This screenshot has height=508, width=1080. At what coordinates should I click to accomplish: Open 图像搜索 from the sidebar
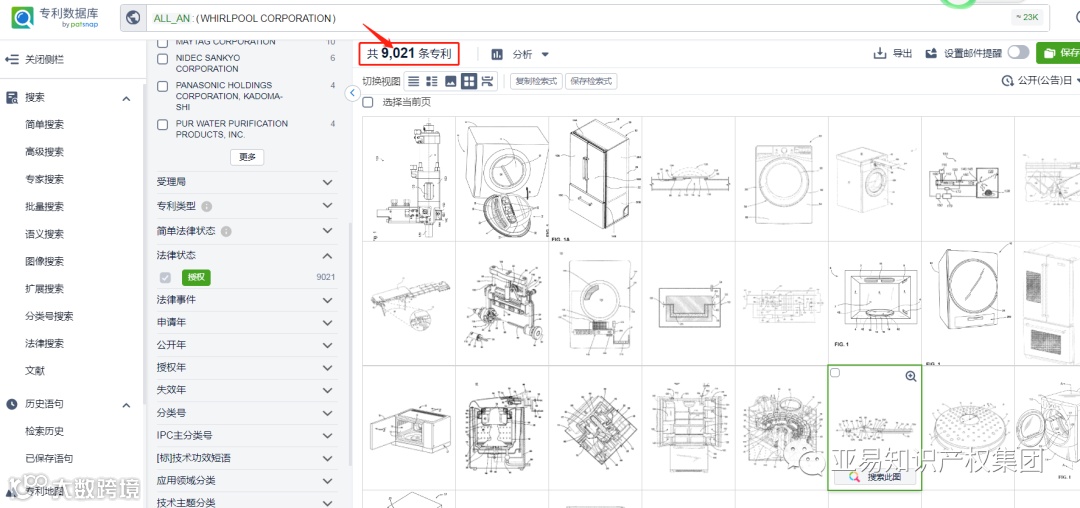(x=45, y=262)
